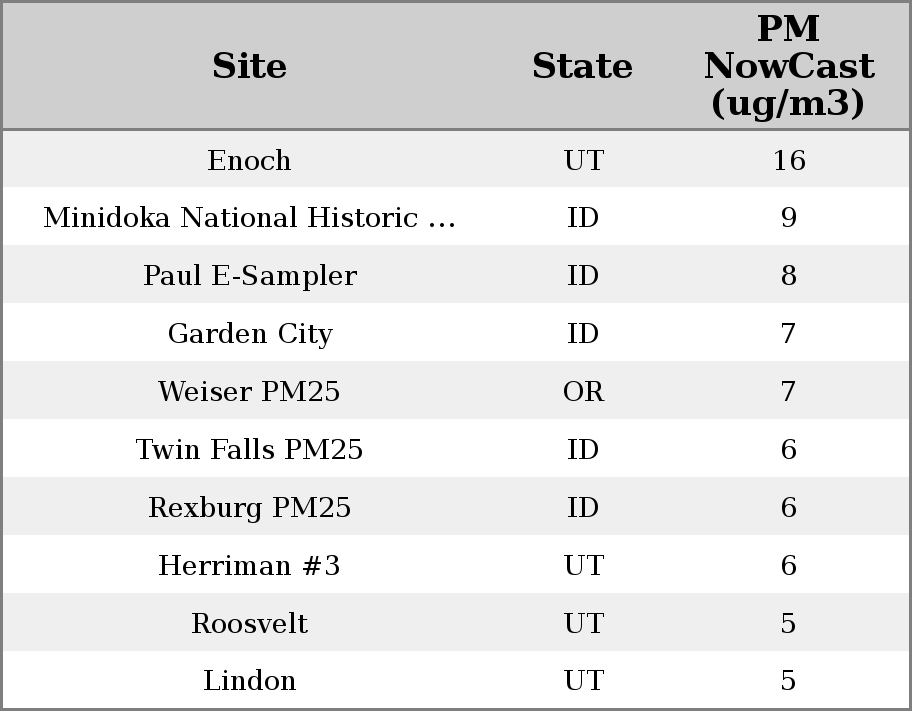This screenshot has height=711, width=912.
Task: Select Rexburg PM25 in the table
Action: 249,508
